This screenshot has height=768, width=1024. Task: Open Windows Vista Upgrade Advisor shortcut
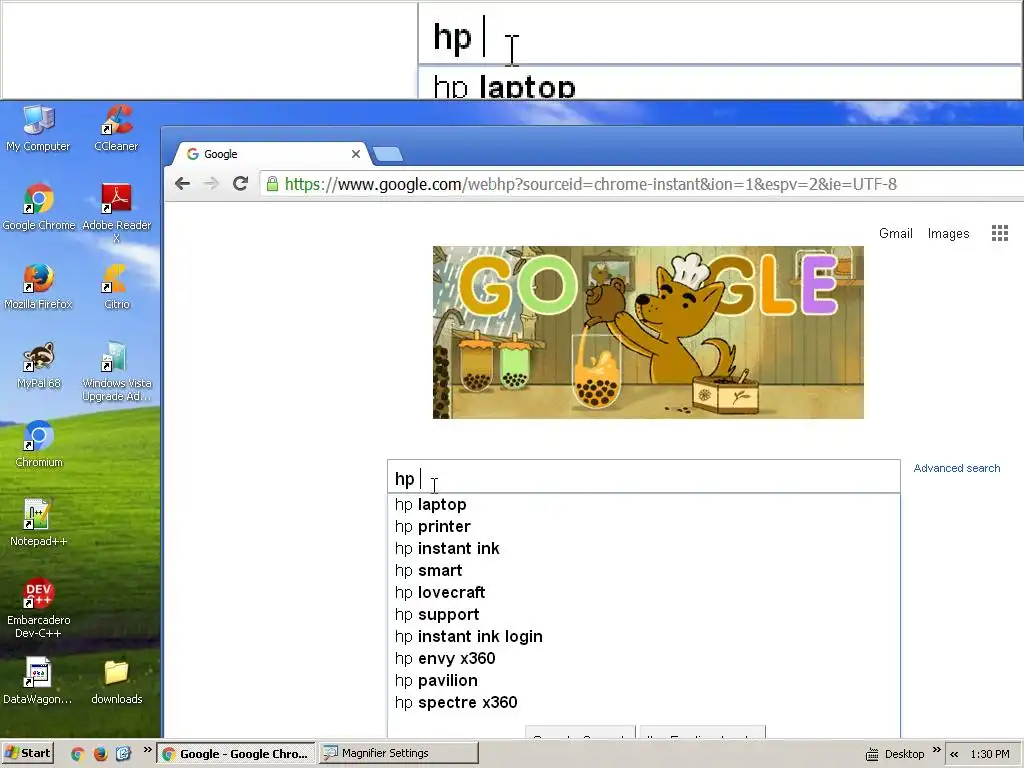point(116,372)
